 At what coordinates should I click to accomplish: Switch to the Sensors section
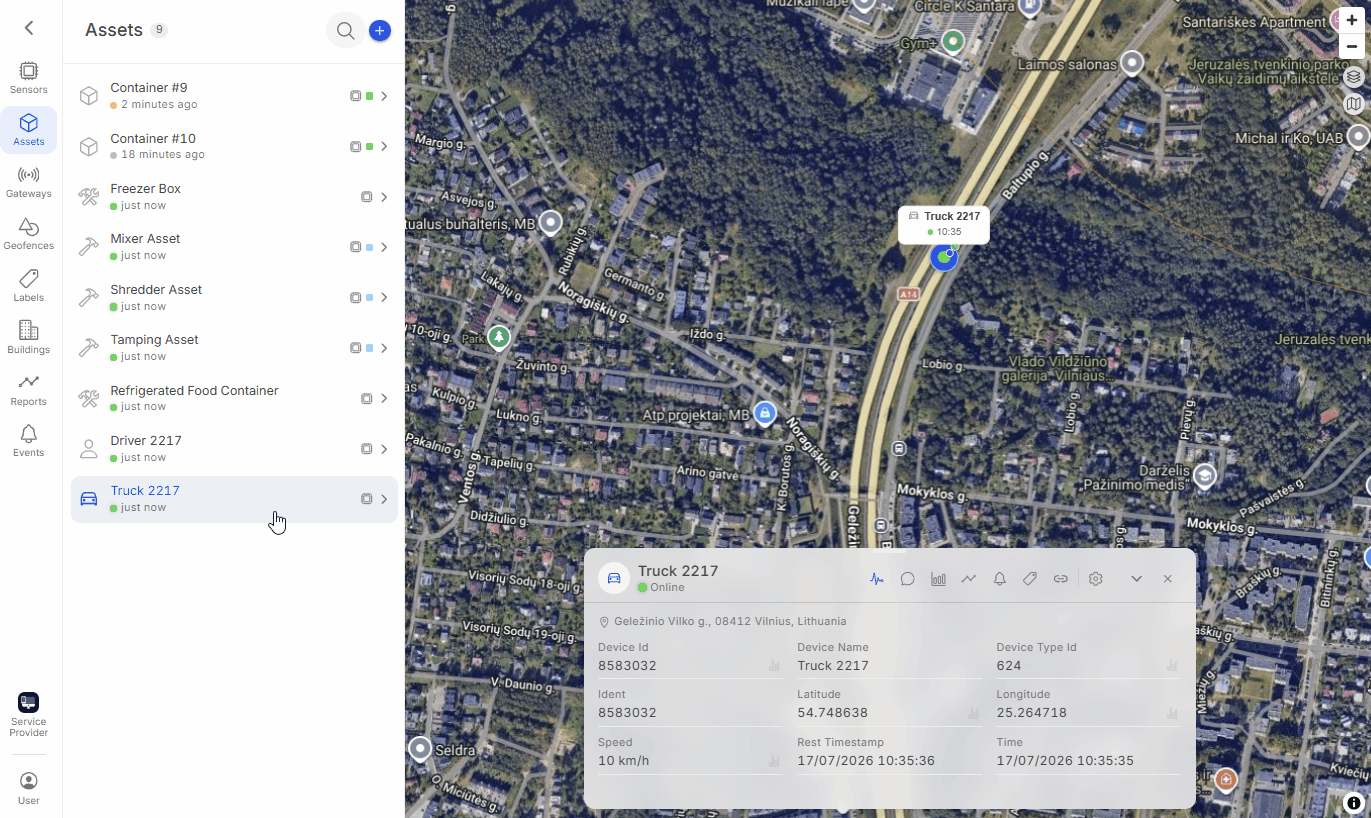(28, 78)
